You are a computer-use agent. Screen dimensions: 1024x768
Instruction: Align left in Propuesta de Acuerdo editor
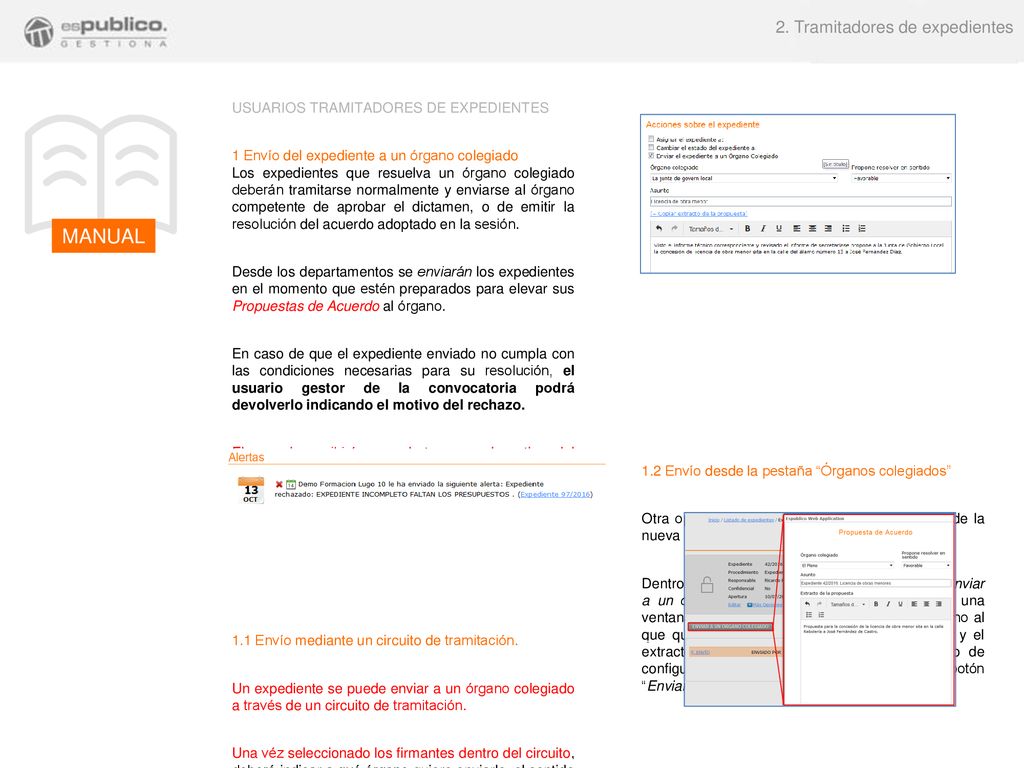point(914,603)
